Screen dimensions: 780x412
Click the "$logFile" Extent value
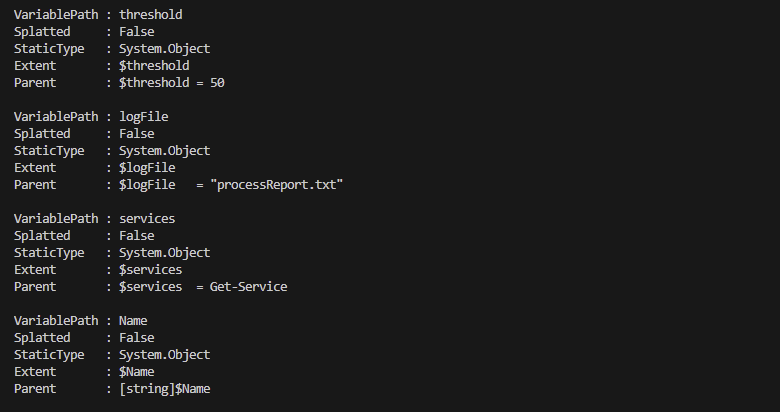coord(147,168)
